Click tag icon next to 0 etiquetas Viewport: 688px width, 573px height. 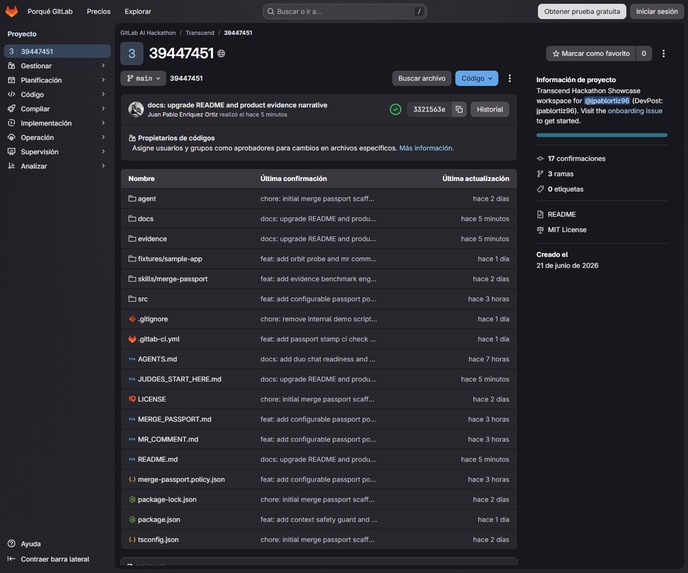click(x=540, y=189)
